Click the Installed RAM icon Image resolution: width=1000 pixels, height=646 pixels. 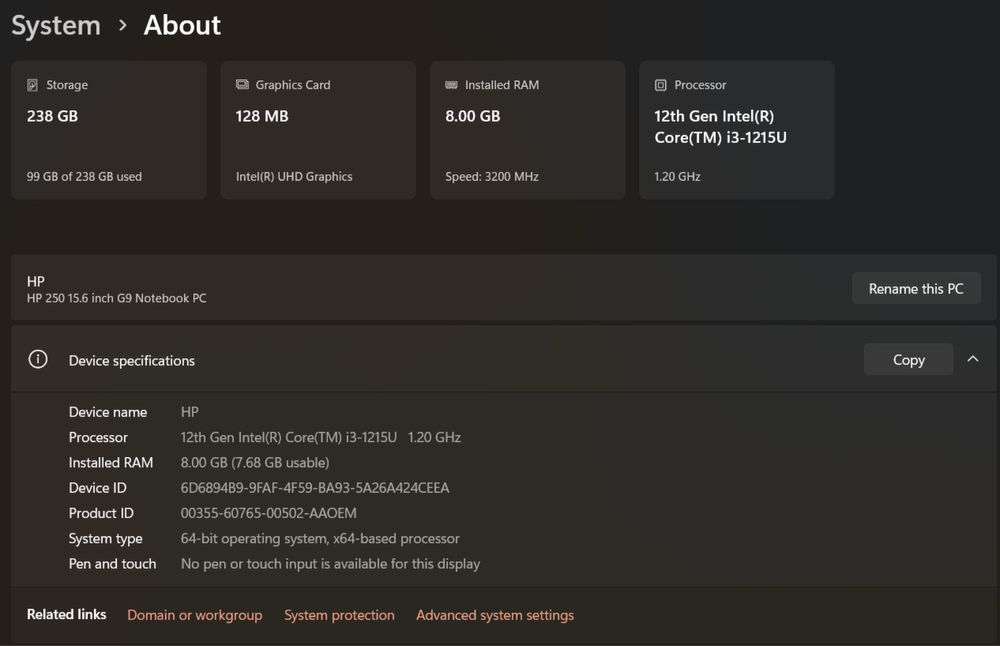click(x=452, y=85)
